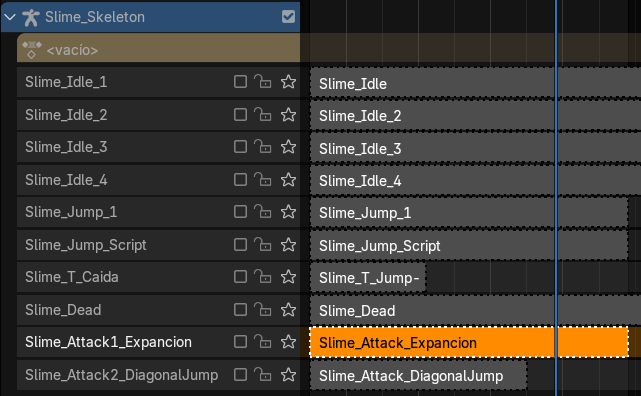Select the Slime_Attack_DiagonalJump strip
Viewport: 641px width, 396px height.
[419, 376]
